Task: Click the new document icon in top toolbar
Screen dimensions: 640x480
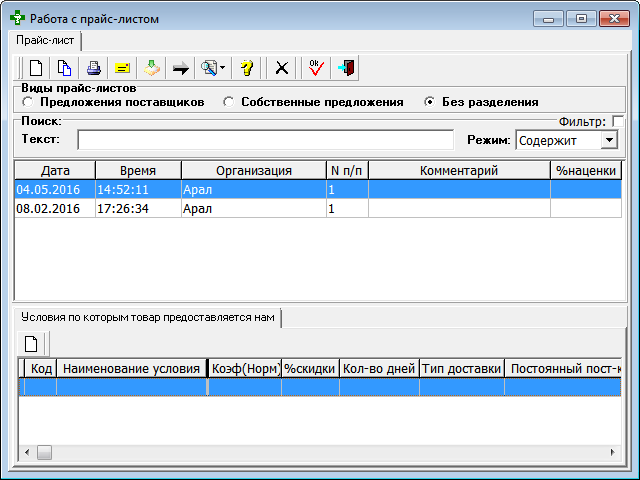Action: (36, 68)
